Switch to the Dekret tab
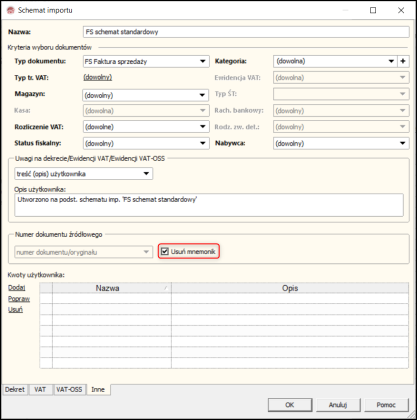This screenshot has width=417, height=420. click(x=15, y=389)
